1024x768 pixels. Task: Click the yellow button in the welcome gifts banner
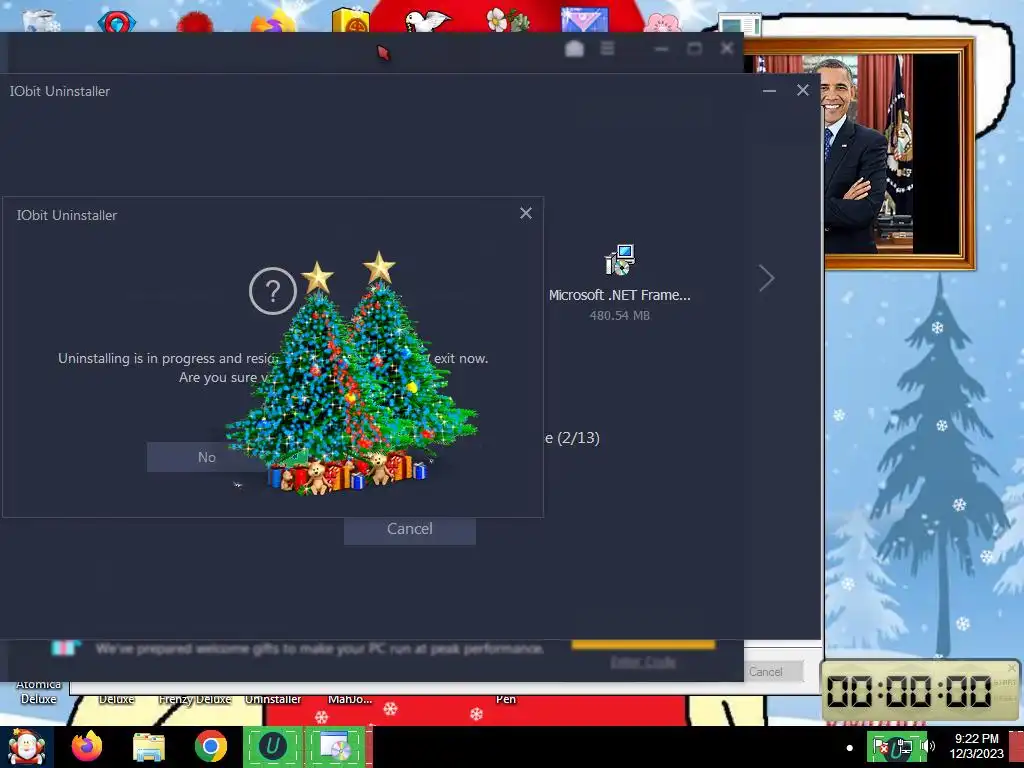(x=643, y=645)
